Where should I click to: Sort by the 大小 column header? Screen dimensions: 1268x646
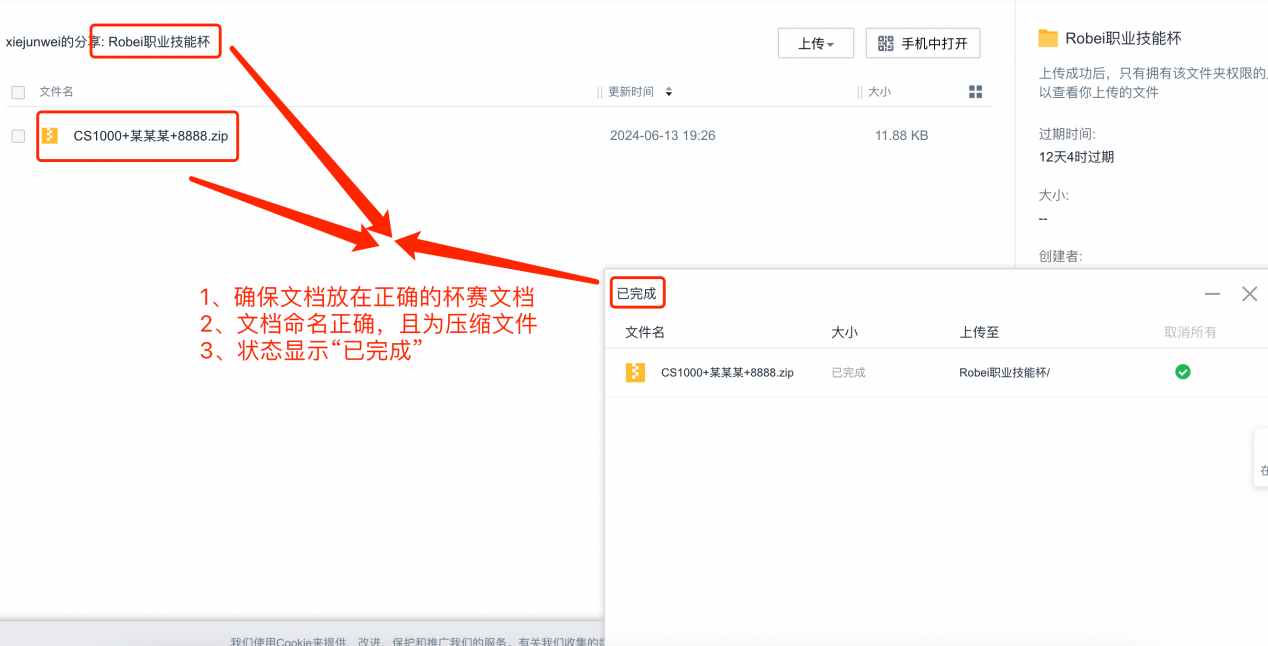tap(879, 92)
